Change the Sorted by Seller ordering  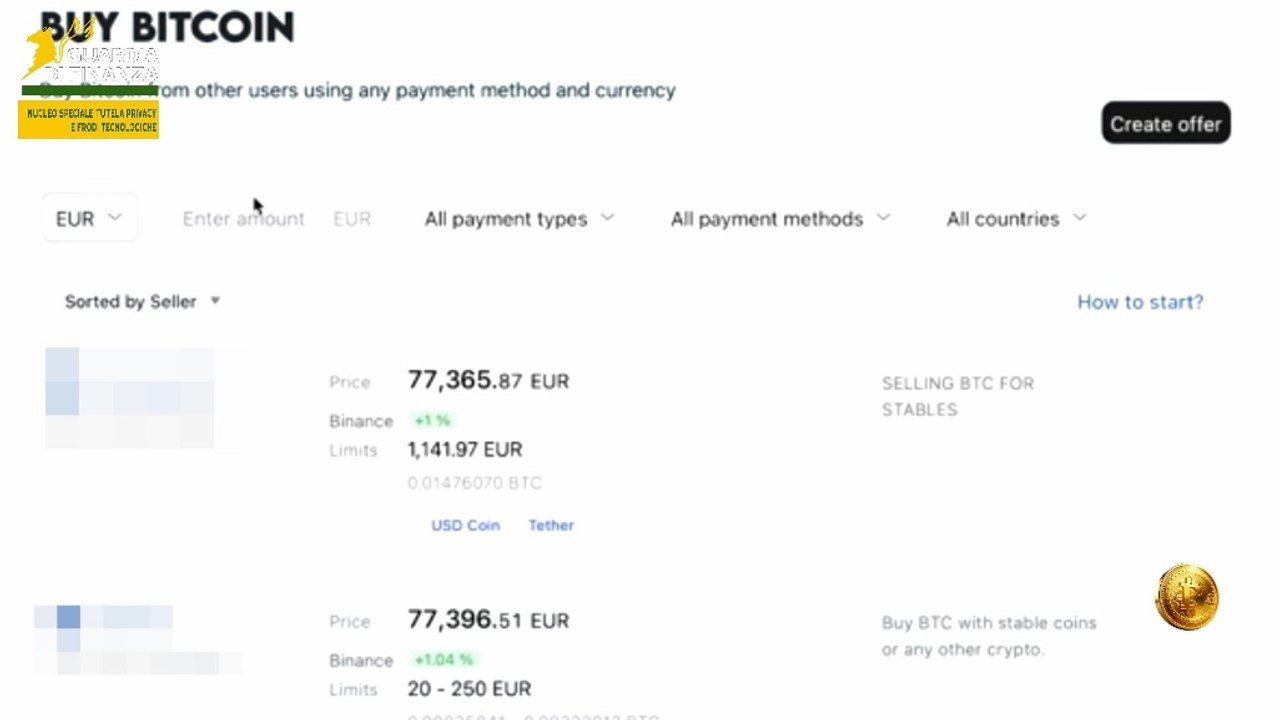142,301
